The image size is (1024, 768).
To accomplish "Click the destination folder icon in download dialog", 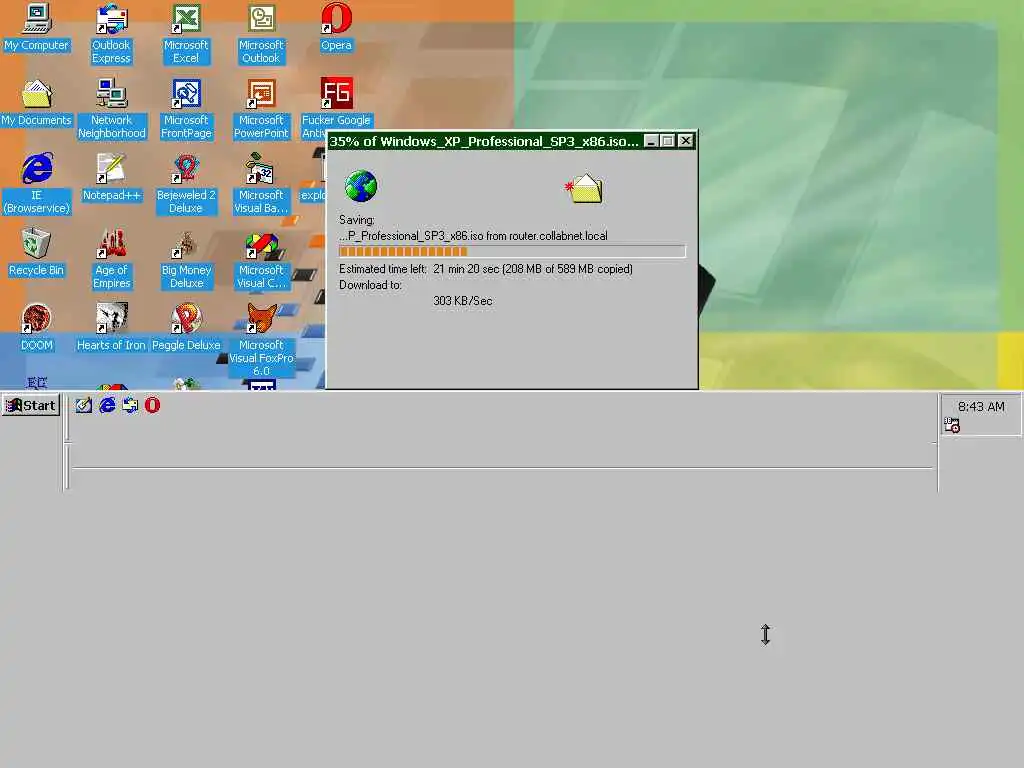I will click(x=584, y=189).
